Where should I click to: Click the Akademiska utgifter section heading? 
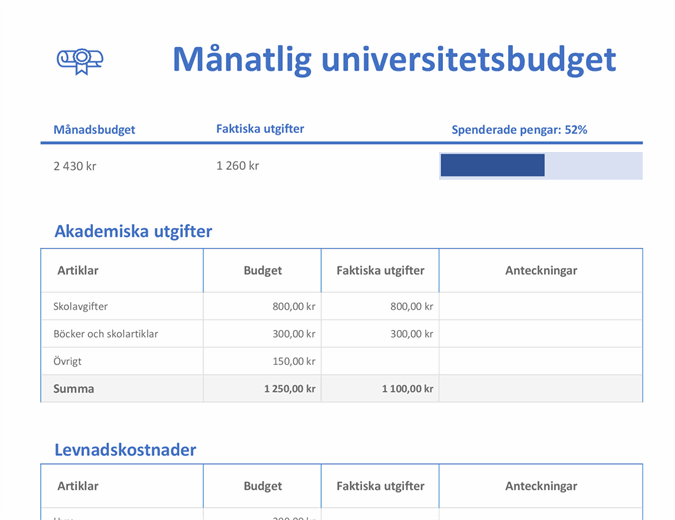133,232
